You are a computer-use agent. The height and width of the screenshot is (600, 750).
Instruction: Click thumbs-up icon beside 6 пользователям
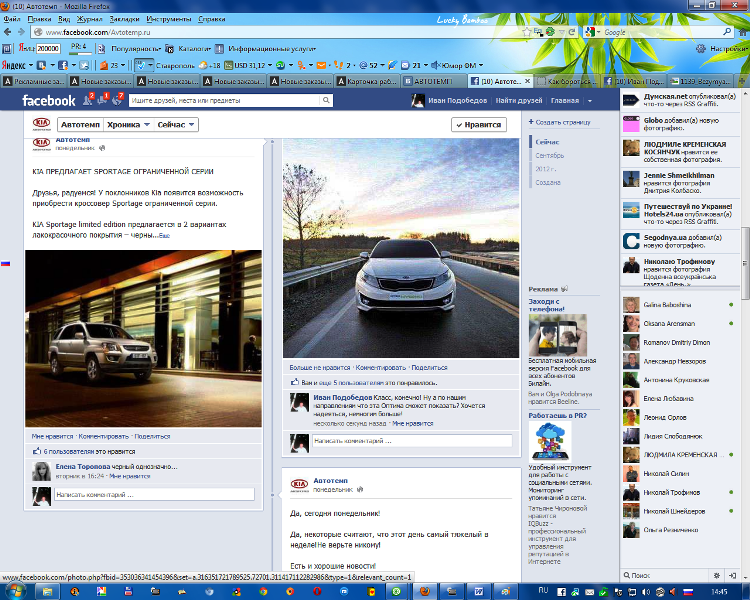tap(36, 451)
